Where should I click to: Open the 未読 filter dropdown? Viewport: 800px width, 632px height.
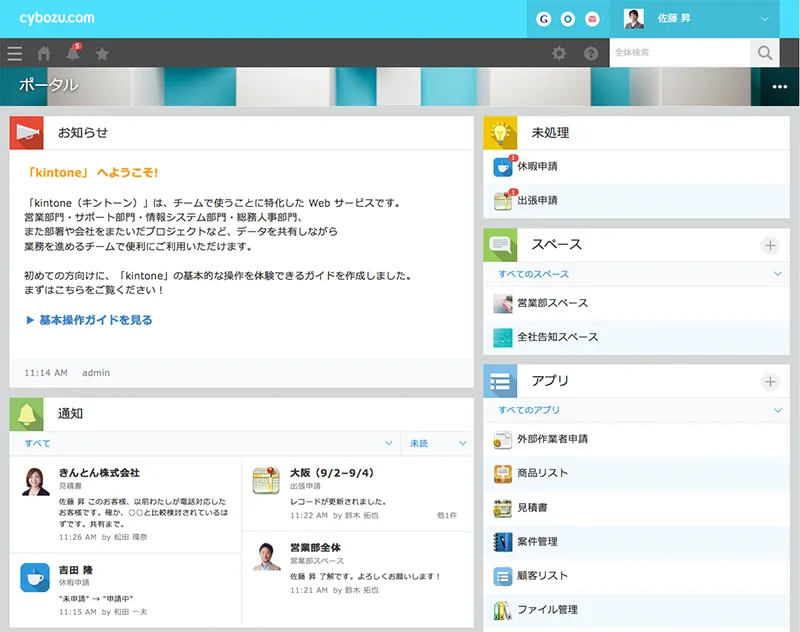(x=434, y=441)
